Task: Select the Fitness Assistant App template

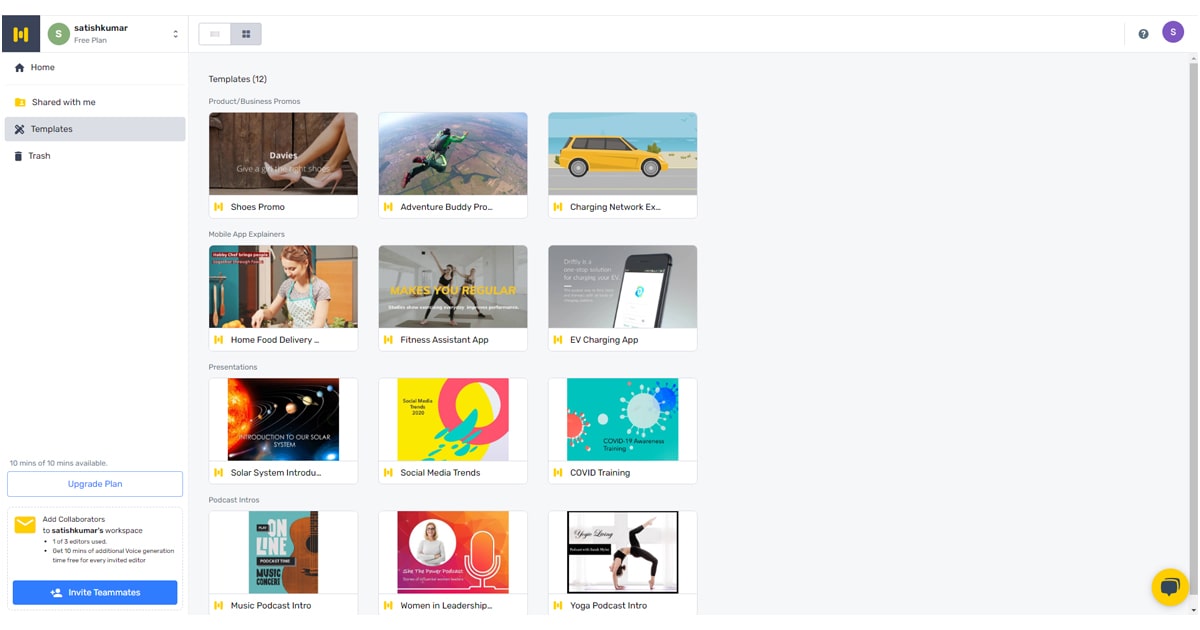Action: pos(452,286)
